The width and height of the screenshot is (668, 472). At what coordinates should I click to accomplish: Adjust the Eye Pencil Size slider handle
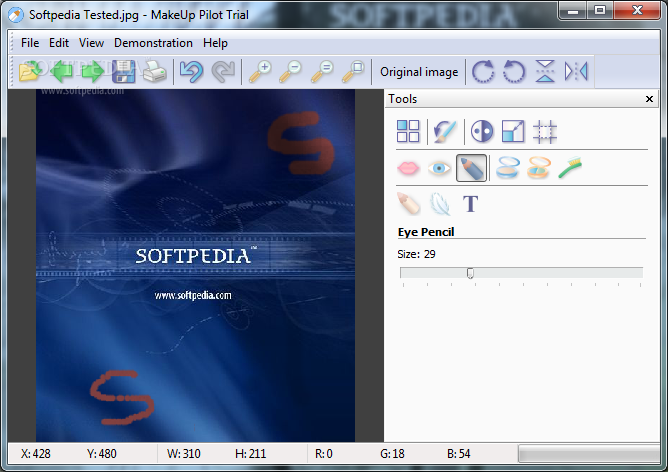coord(470,273)
